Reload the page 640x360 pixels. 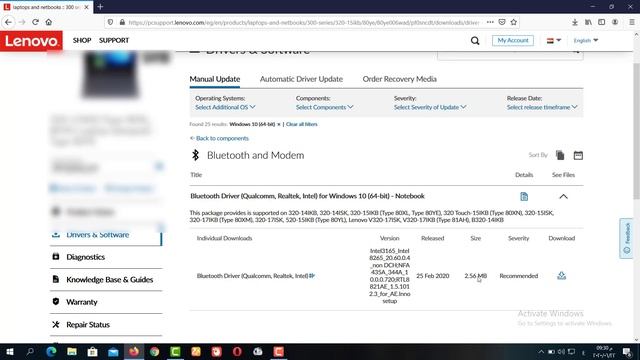(x=36, y=22)
